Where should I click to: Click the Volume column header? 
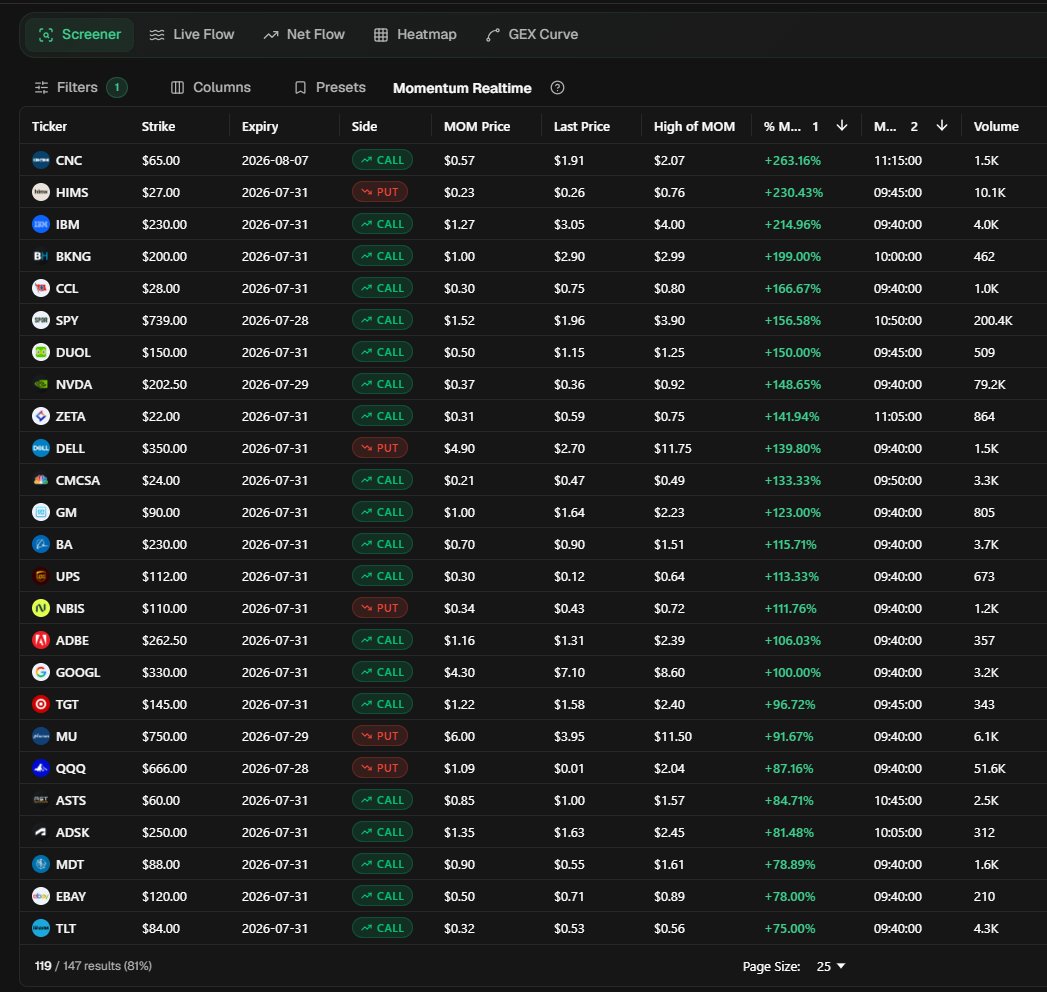[x=996, y=126]
